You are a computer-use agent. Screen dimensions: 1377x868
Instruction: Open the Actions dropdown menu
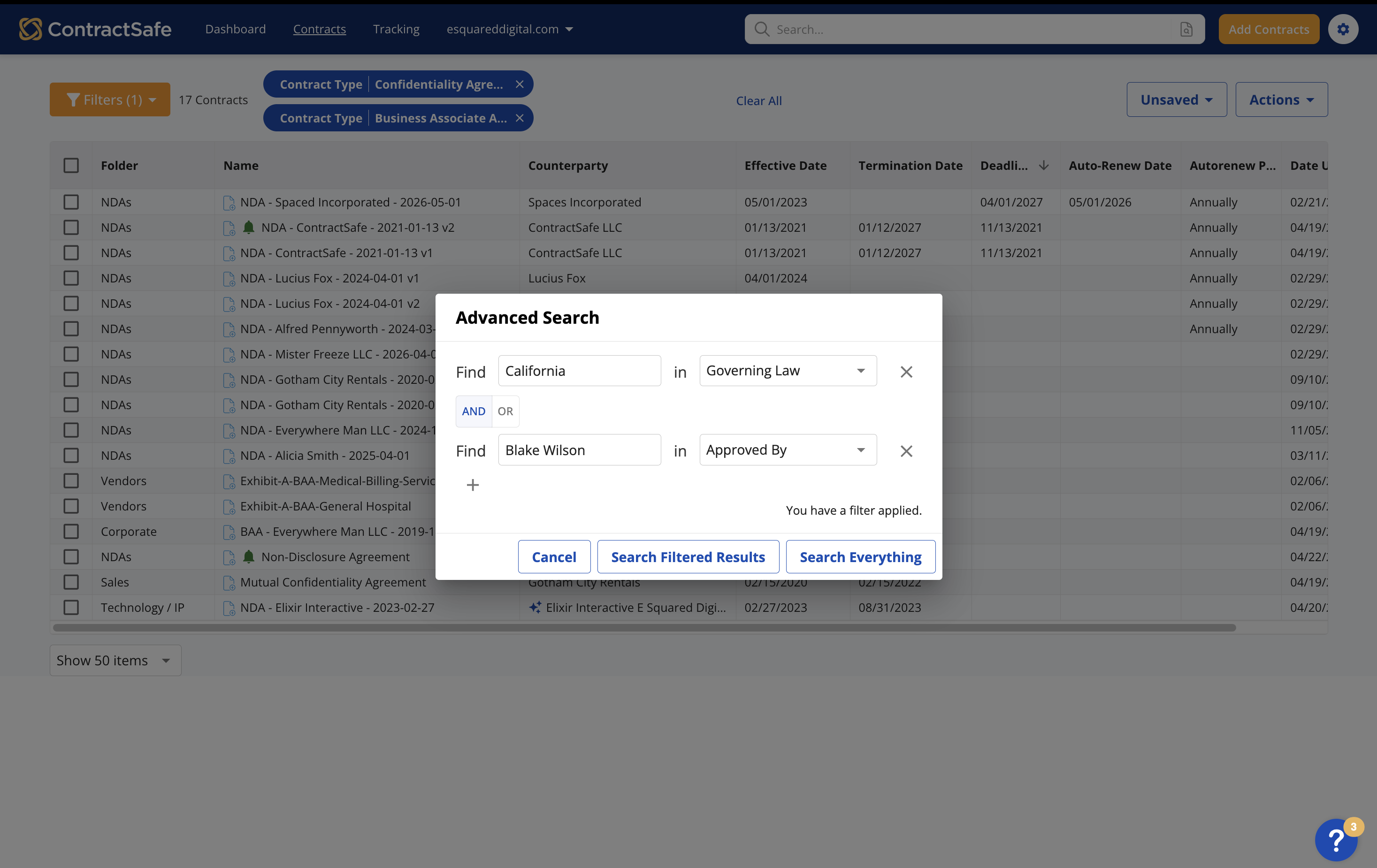tap(1281, 99)
